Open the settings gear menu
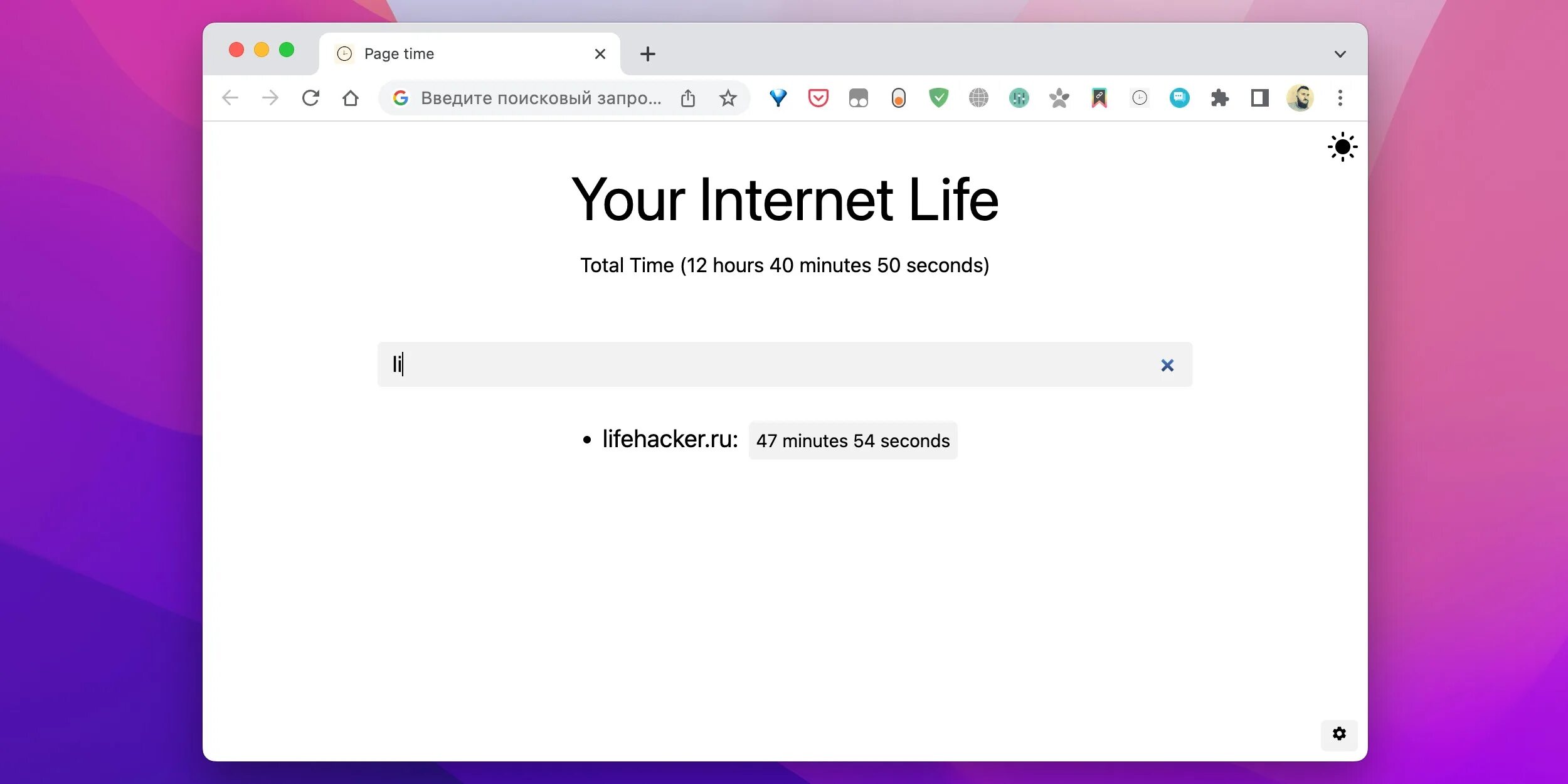Image resolution: width=1568 pixels, height=784 pixels. tap(1339, 732)
